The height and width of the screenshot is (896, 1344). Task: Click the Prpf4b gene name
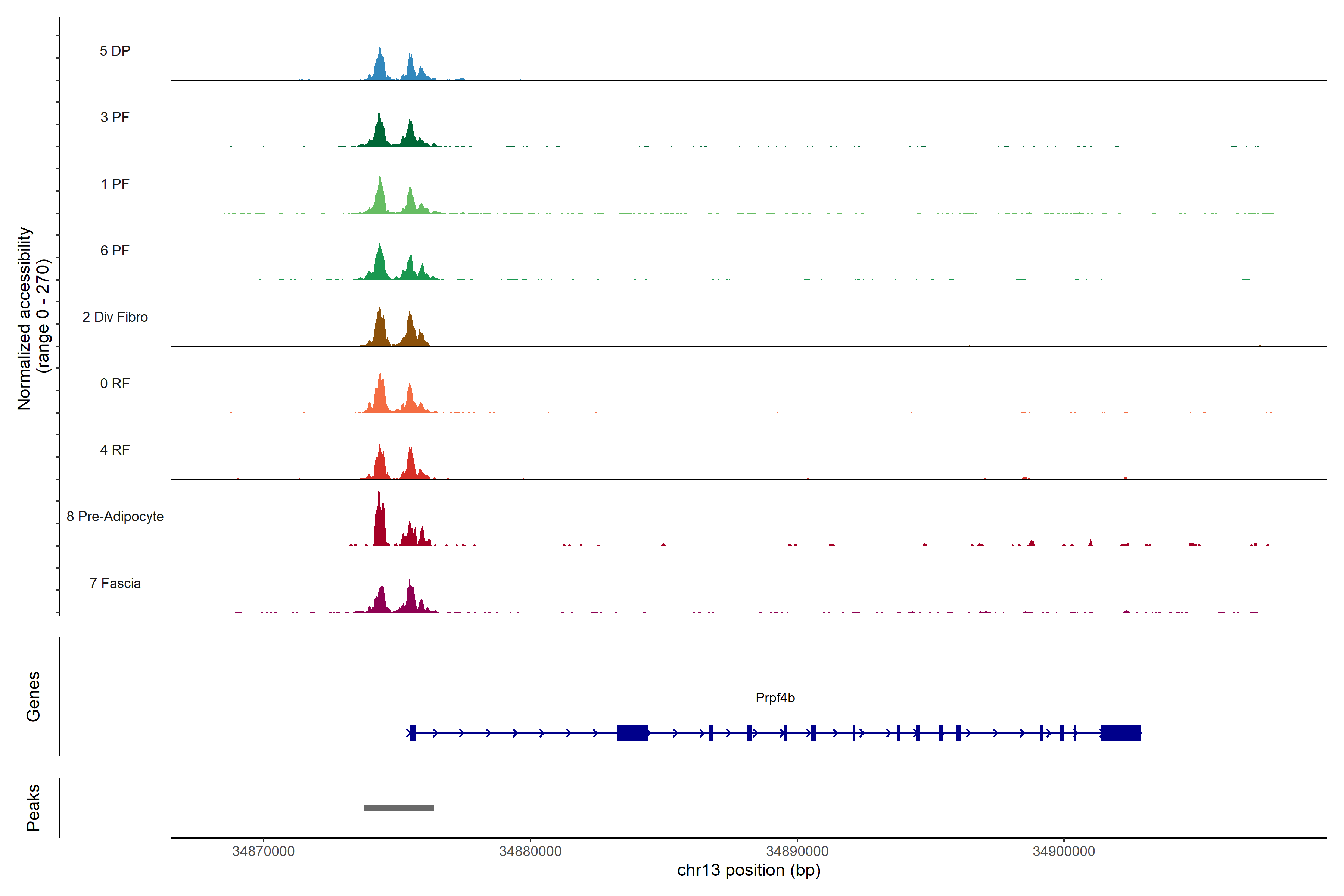point(775,698)
